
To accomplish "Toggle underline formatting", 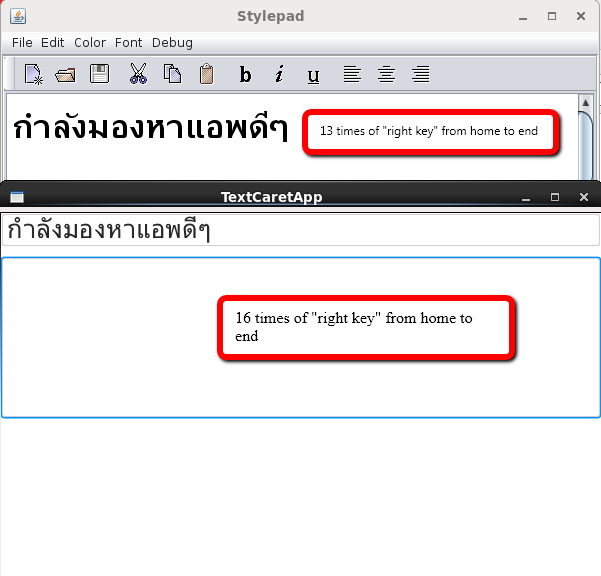I will click(x=313, y=74).
